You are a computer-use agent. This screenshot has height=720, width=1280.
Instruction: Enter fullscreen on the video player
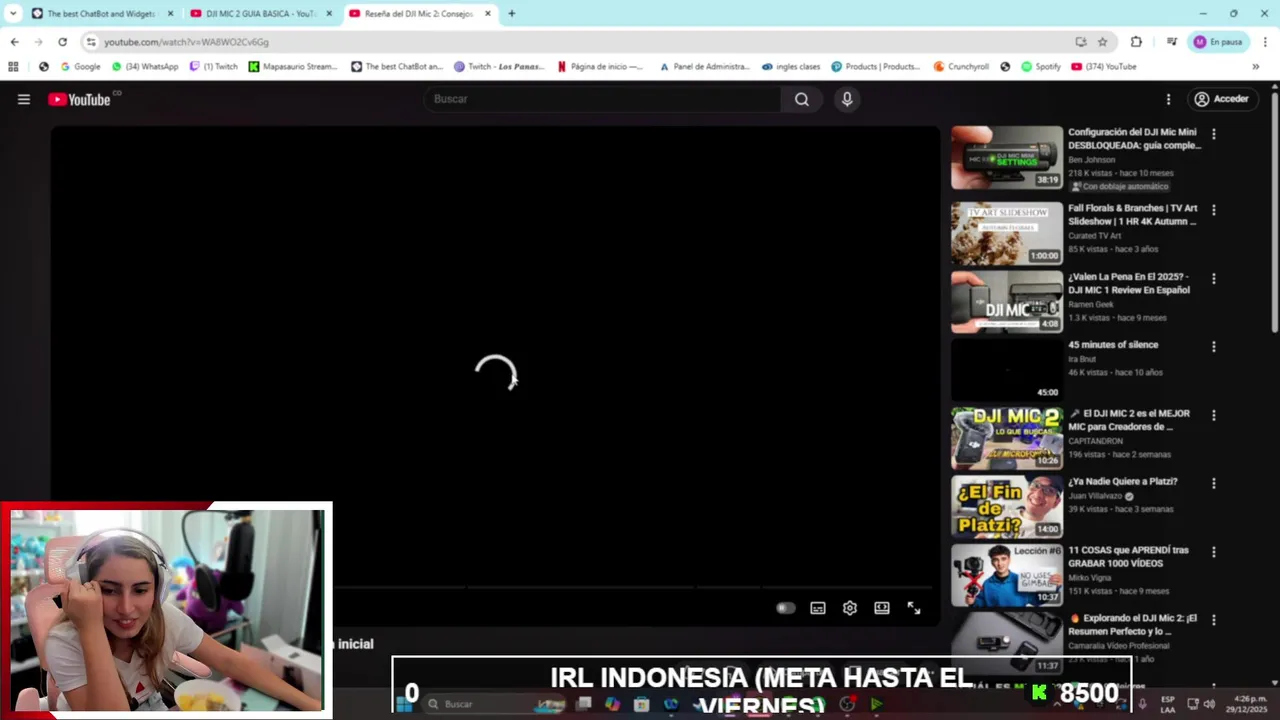pyautogui.click(x=914, y=608)
